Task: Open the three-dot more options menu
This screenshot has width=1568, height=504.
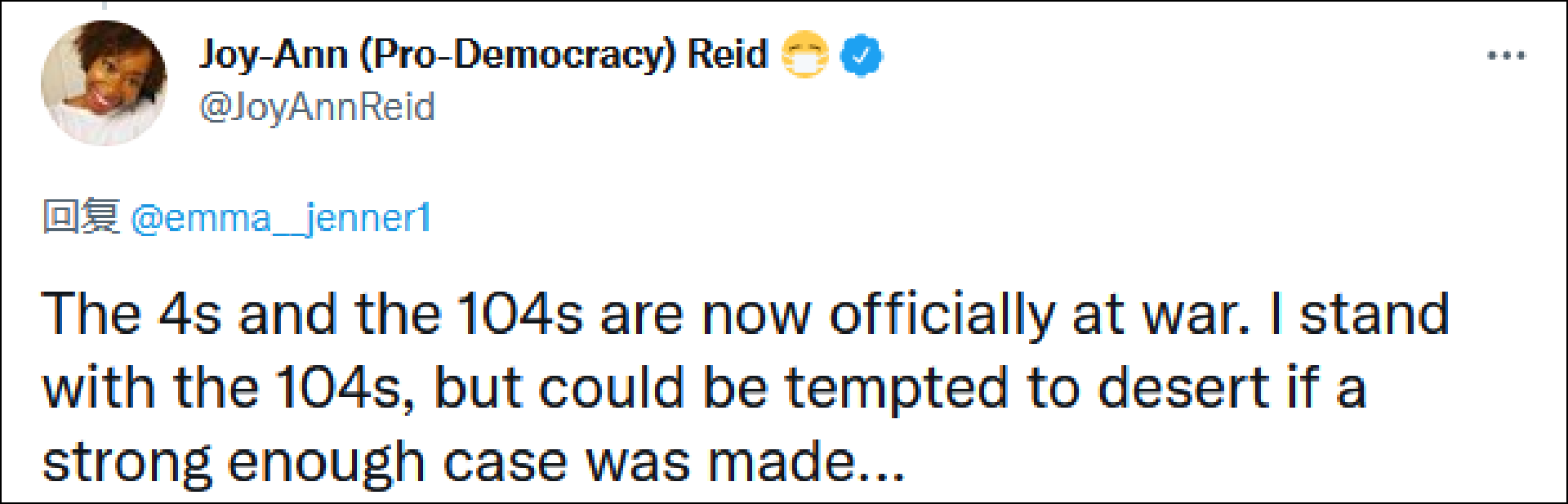Action: click(1506, 56)
